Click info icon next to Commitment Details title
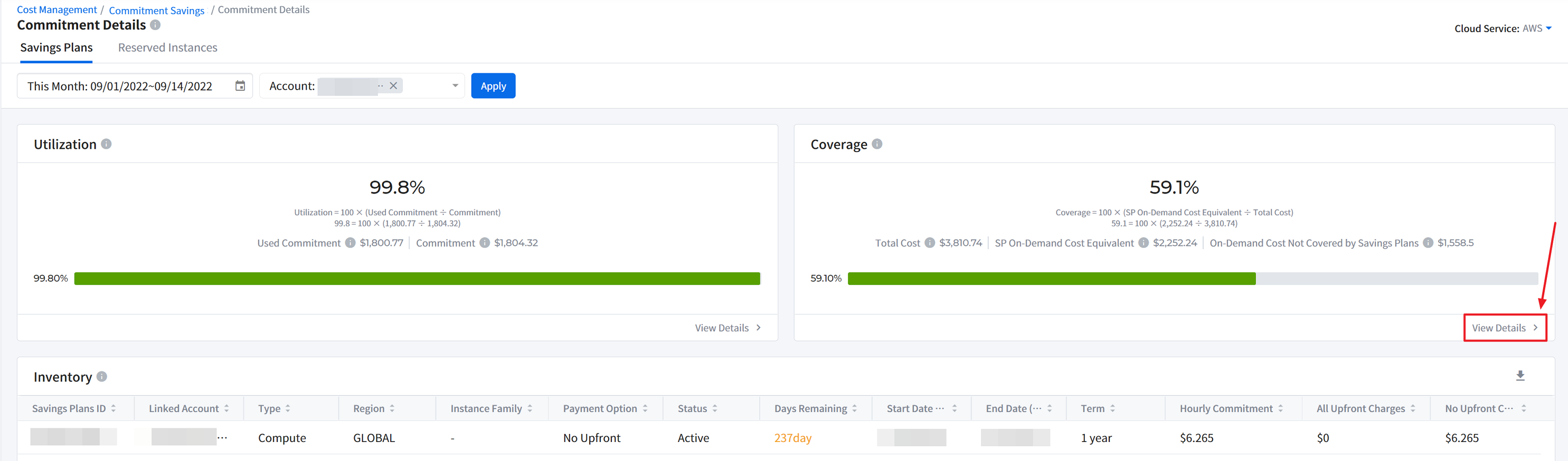The image size is (1568, 461). pos(155,25)
